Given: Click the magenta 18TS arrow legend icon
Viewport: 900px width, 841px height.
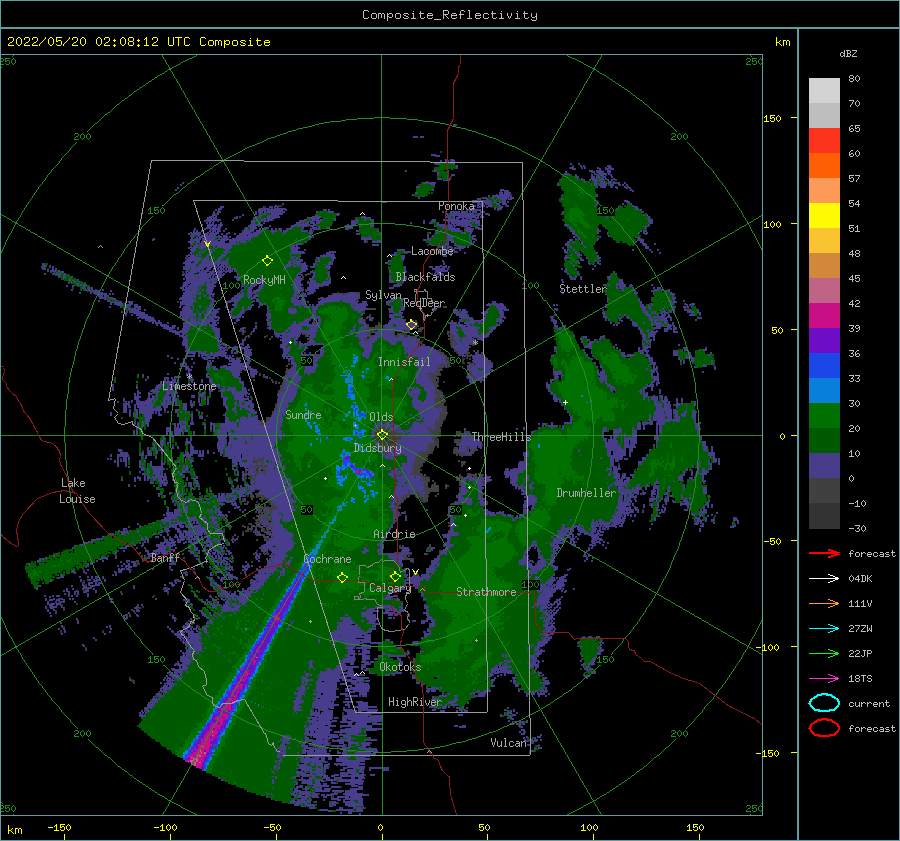Looking at the screenshot, I should 824,679.
